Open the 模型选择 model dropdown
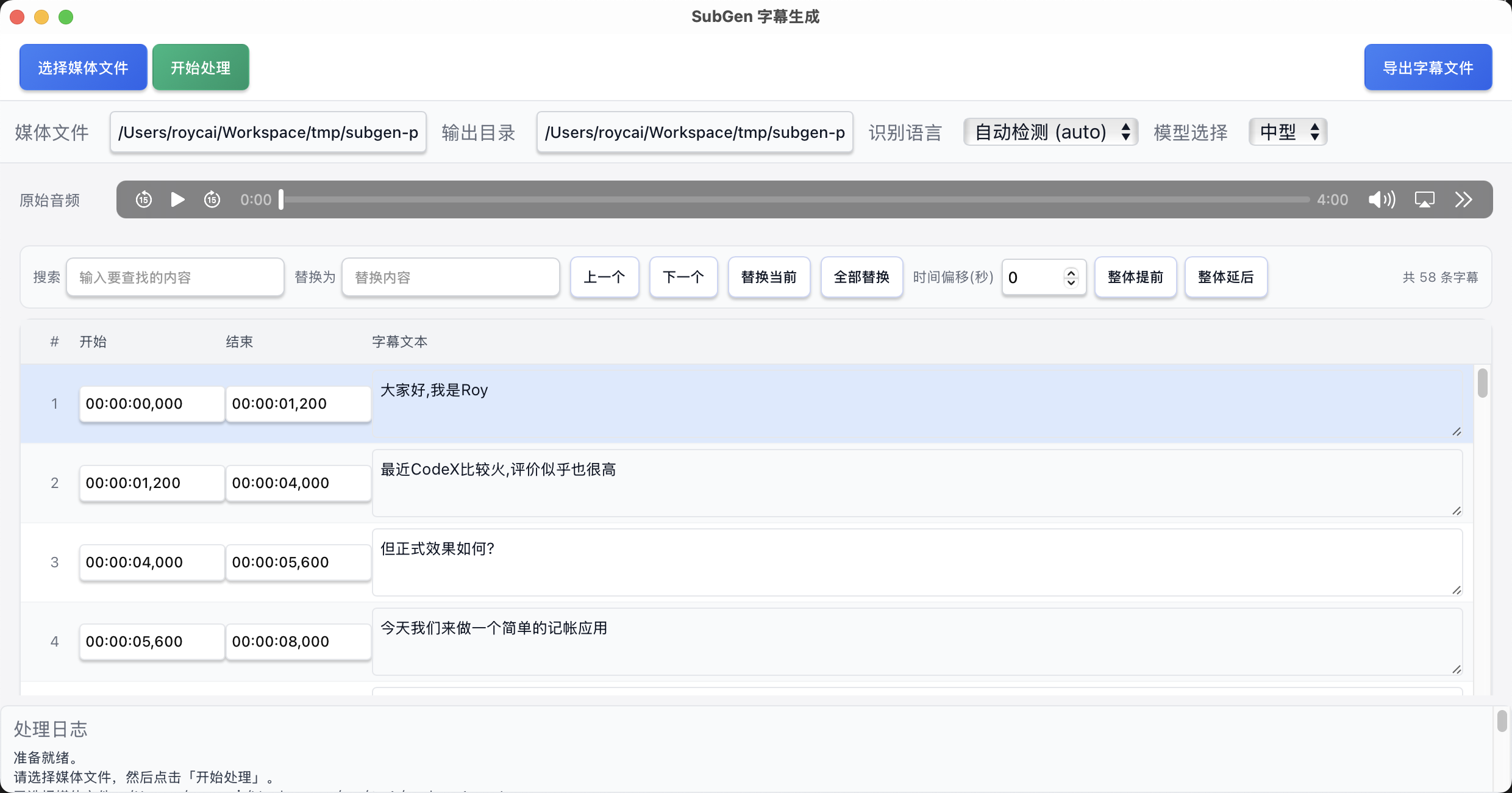 click(x=1286, y=131)
